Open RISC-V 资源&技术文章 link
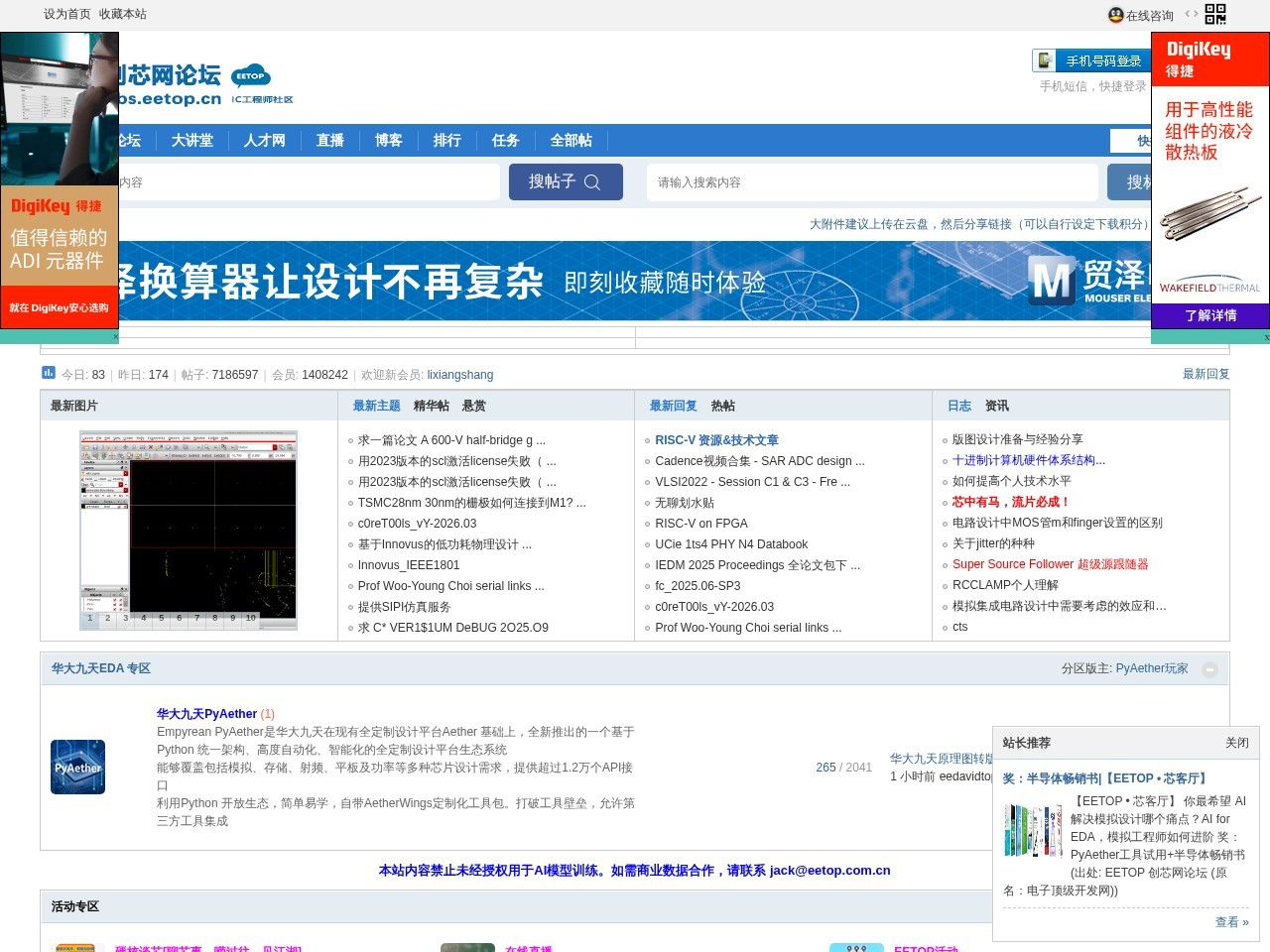This screenshot has width=1270, height=952. tap(716, 440)
